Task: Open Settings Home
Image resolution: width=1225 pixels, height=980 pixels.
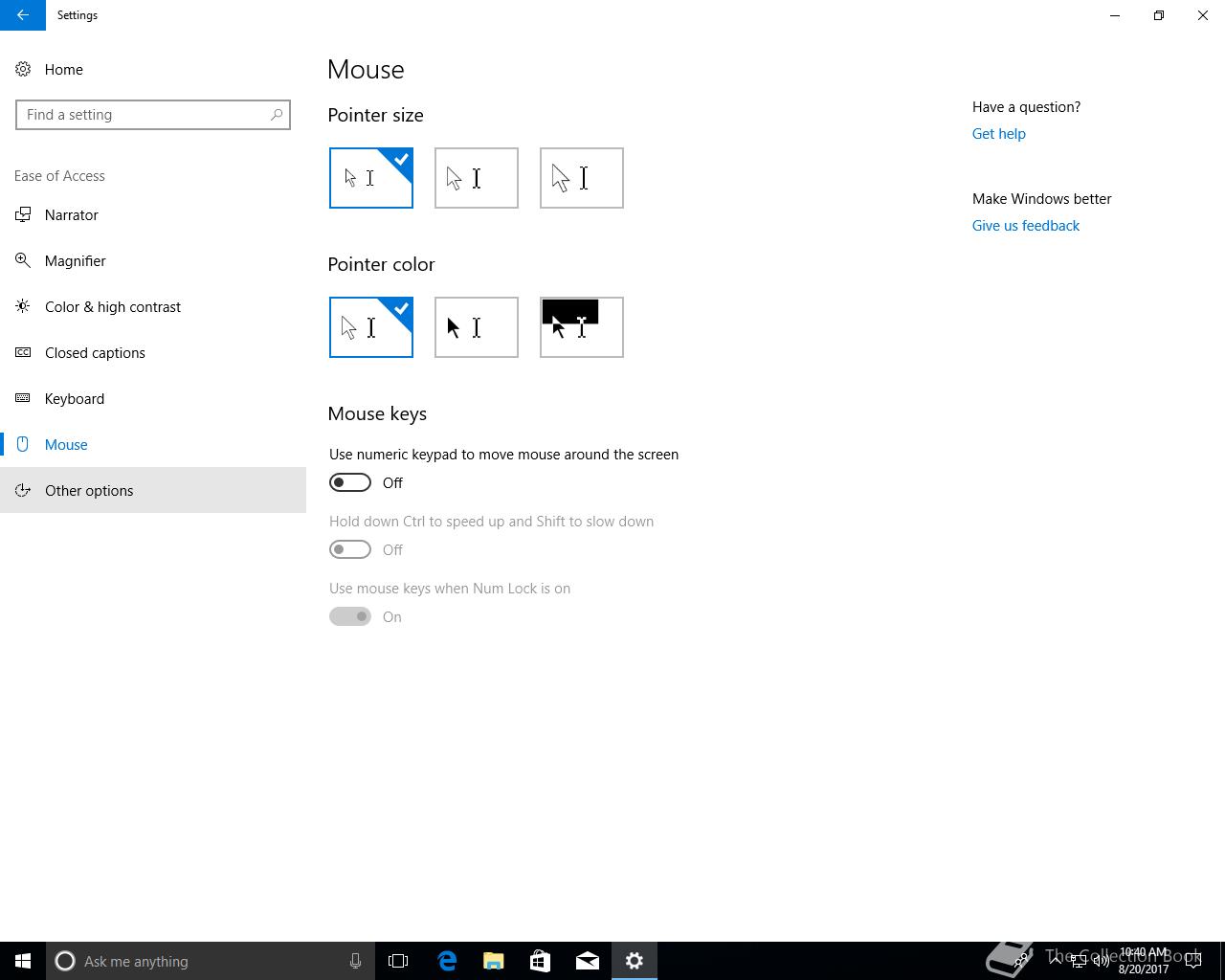Action: point(63,70)
